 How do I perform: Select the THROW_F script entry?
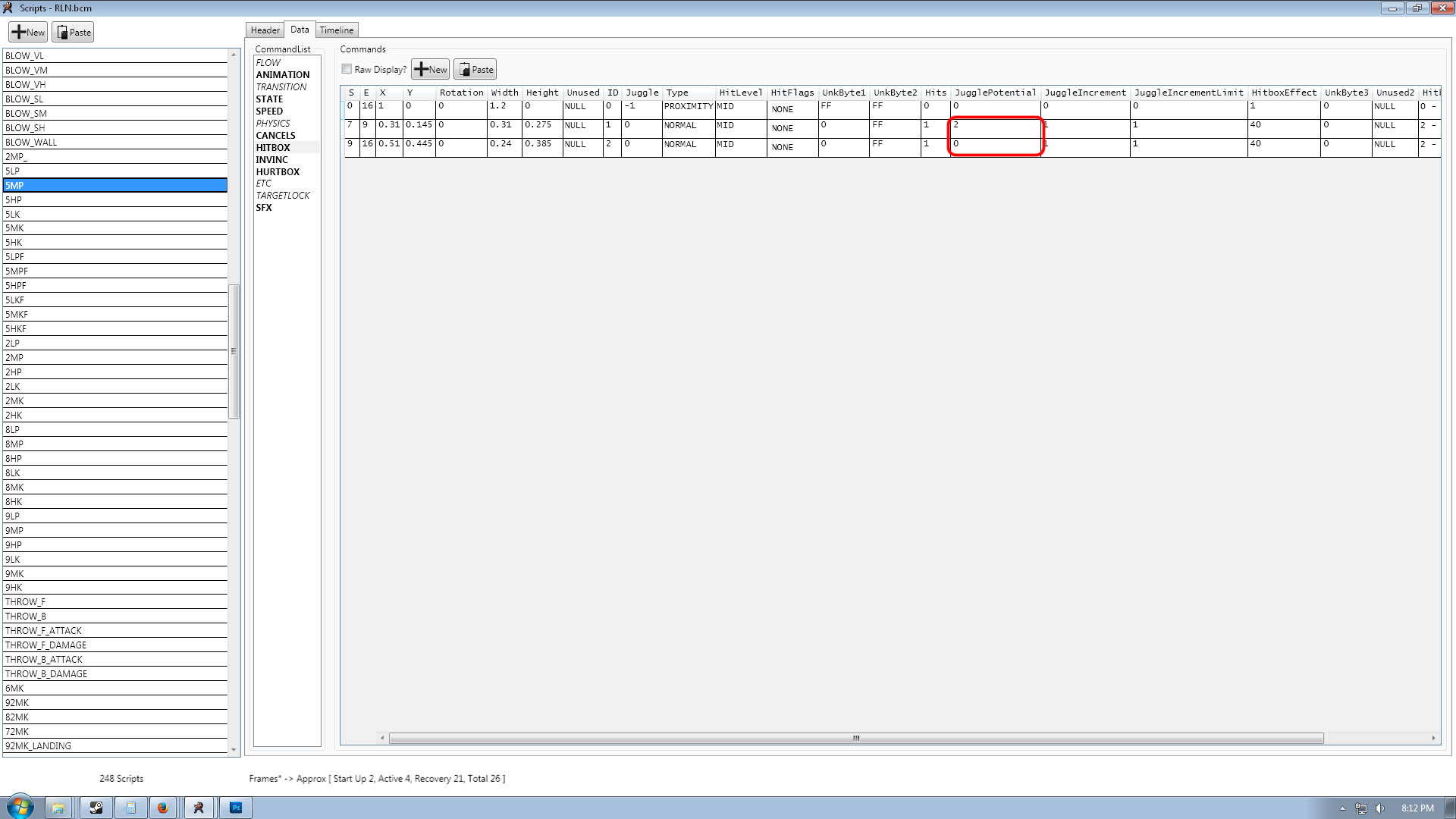[25, 601]
